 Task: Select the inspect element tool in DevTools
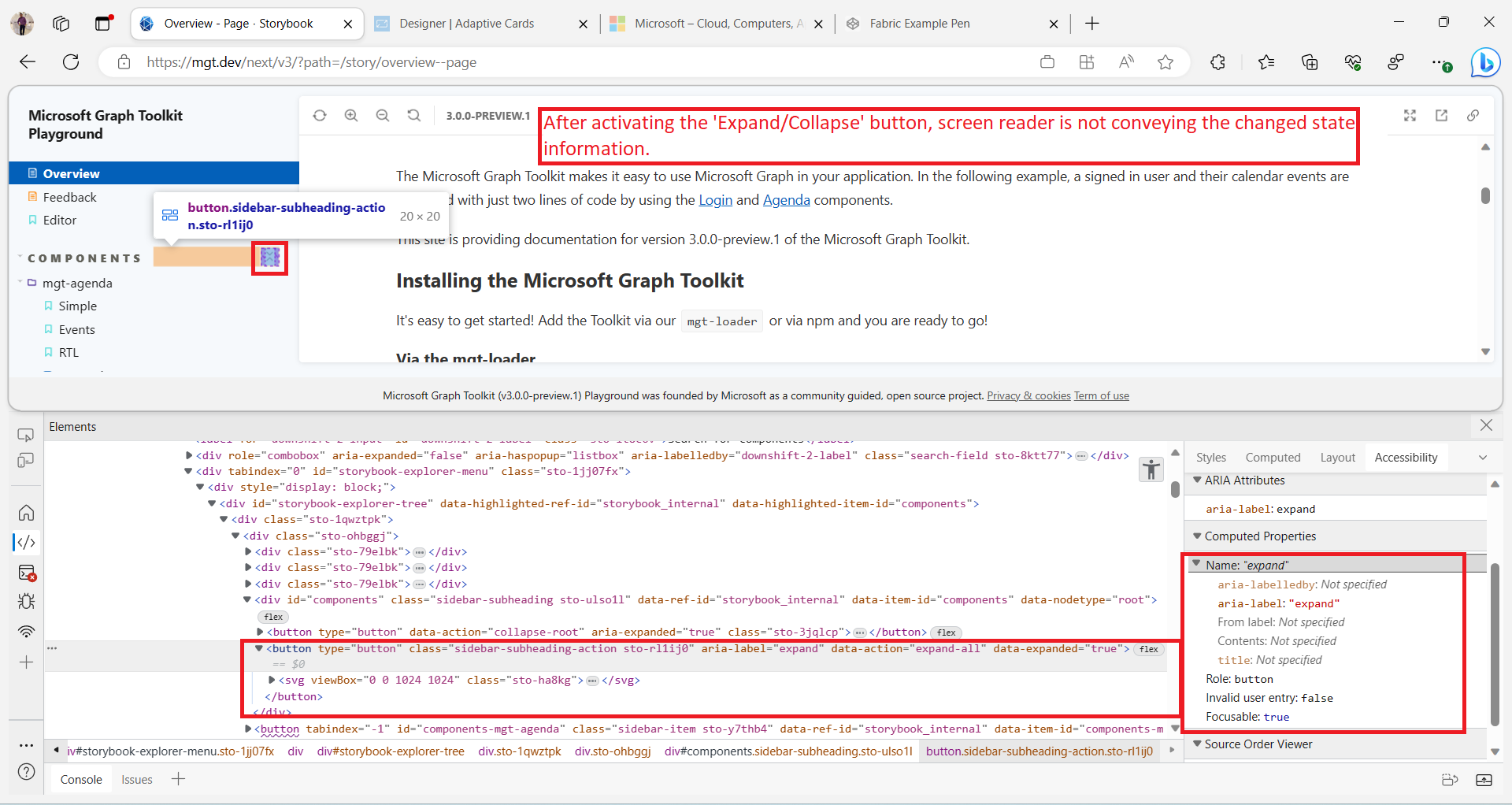[26, 434]
